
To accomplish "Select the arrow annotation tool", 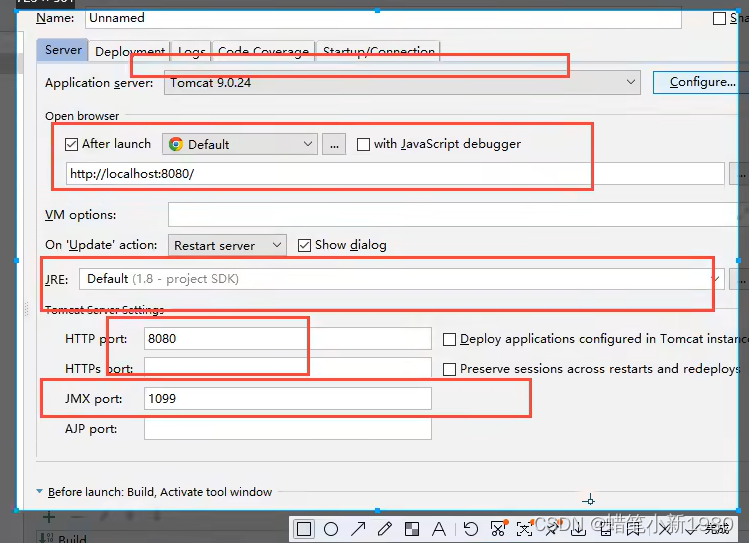I will coord(358,529).
